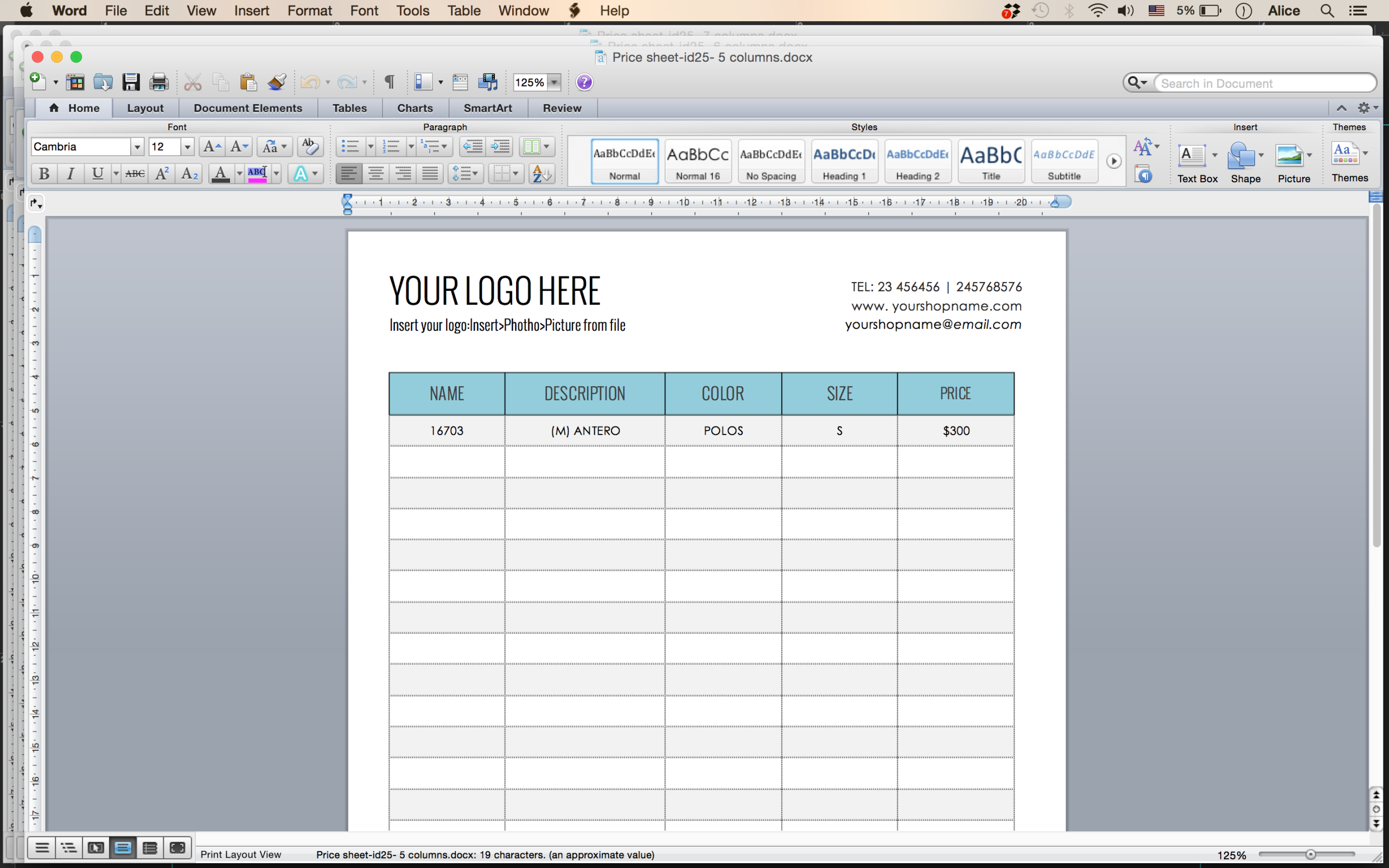
Task: Click the Paste clipboard icon
Action: point(248,82)
